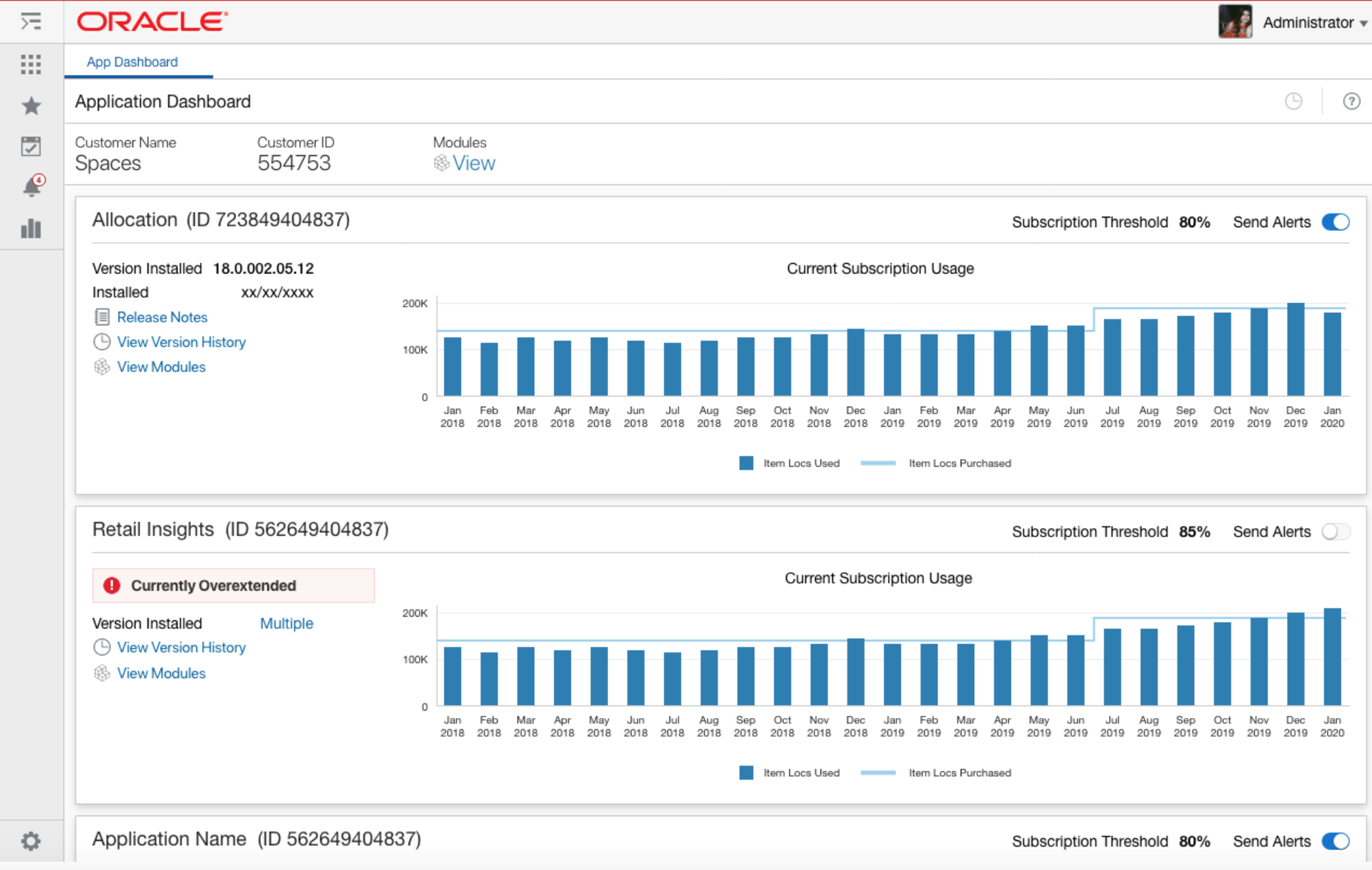Open the Administrator account dropdown
This screenshot has height=870, width=1372.
(1309, 21)
